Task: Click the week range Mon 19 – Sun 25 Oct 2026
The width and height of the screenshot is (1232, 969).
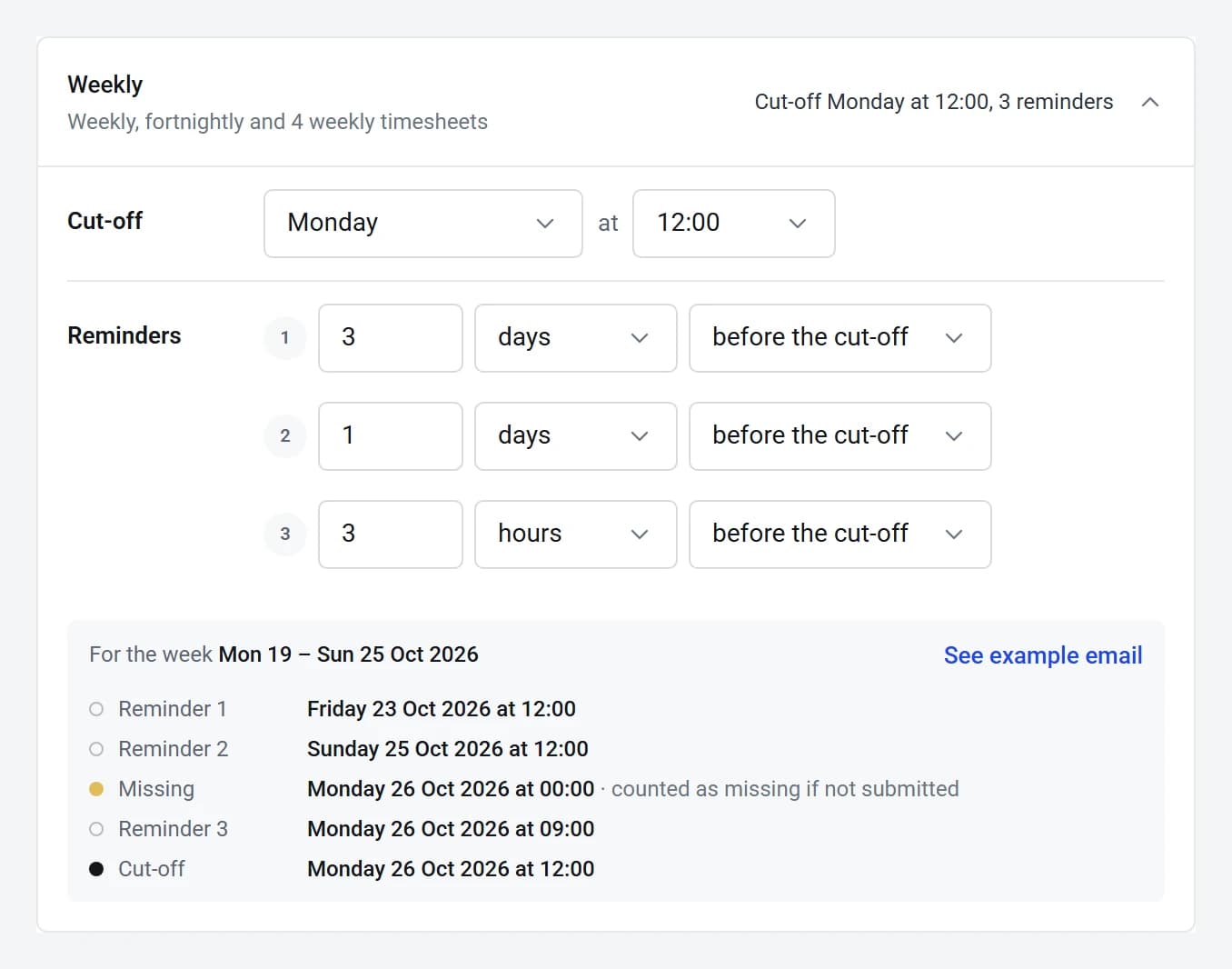Action: 349,654
